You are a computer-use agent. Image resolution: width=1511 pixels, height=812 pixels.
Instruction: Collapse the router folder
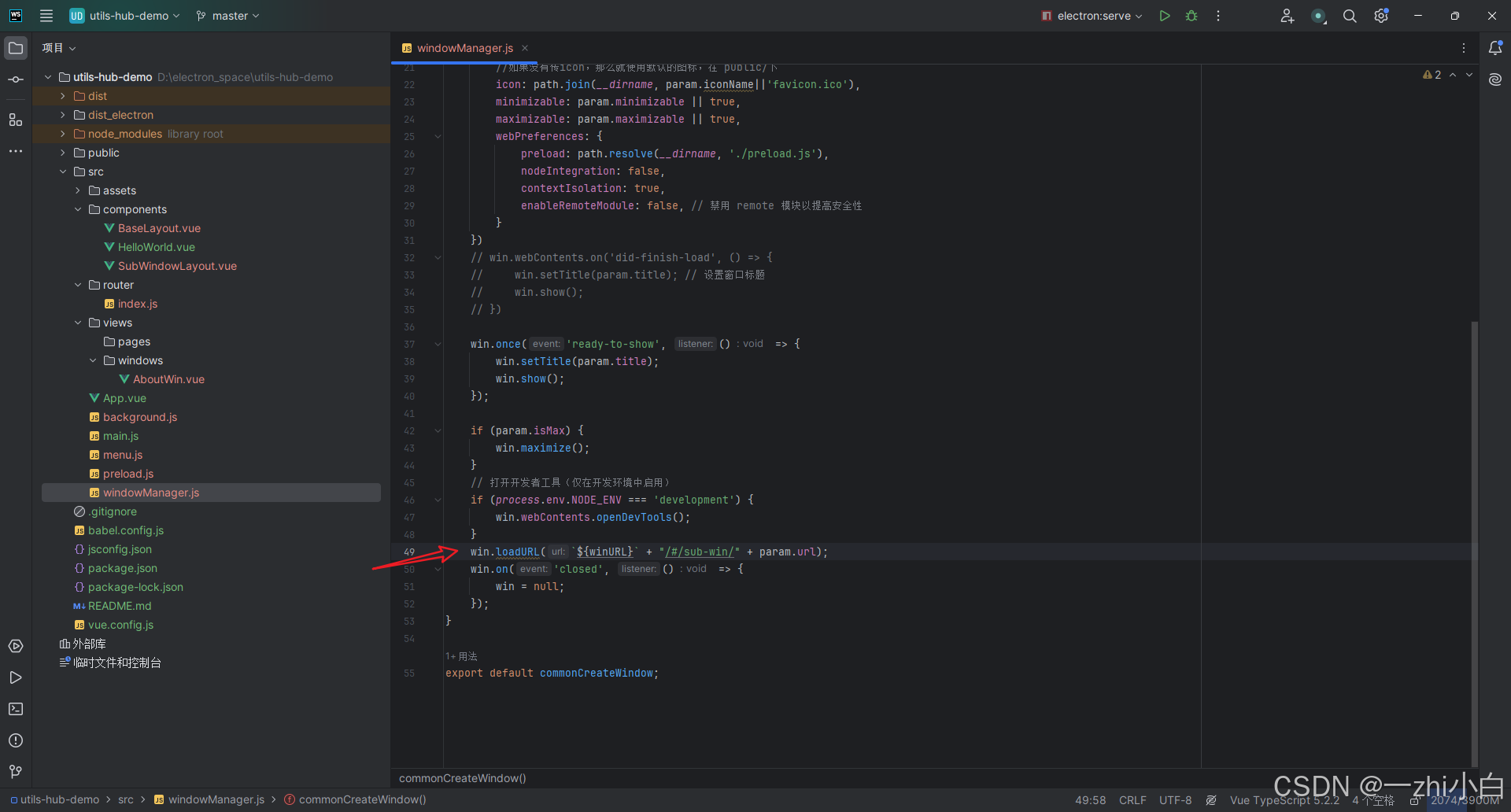tap(78, 285)
